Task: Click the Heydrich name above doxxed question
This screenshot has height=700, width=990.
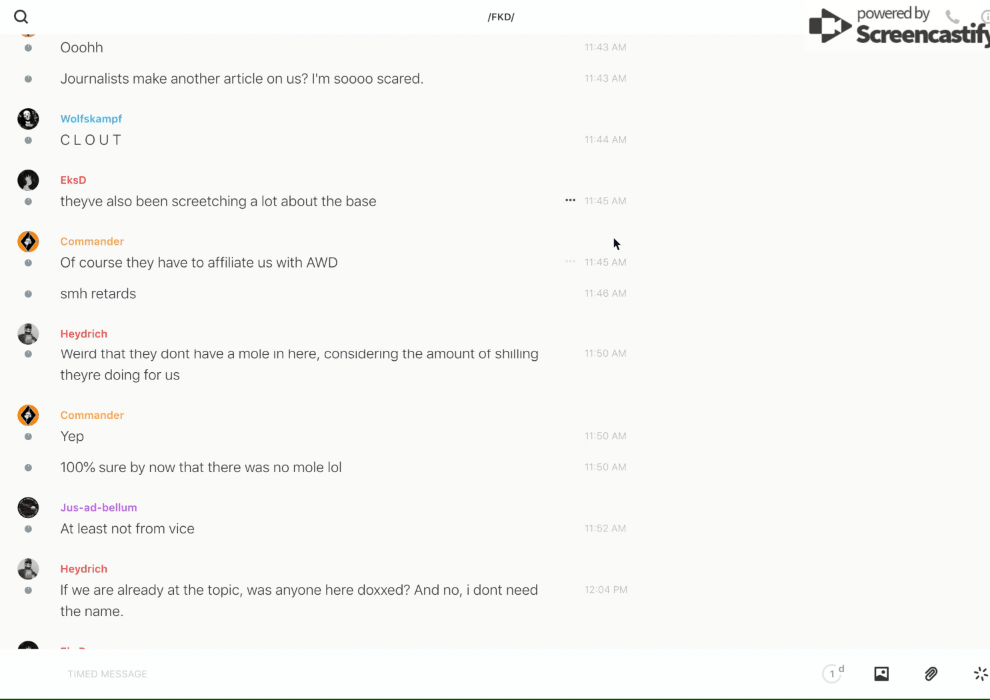Action: (x=83, y=569)
